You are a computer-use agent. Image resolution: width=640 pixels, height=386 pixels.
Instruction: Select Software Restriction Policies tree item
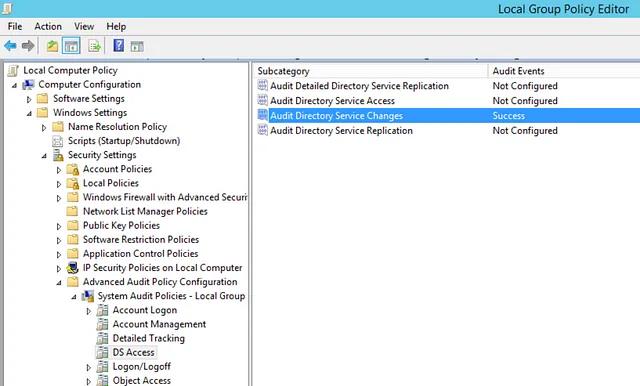click(x=141, y=240)
